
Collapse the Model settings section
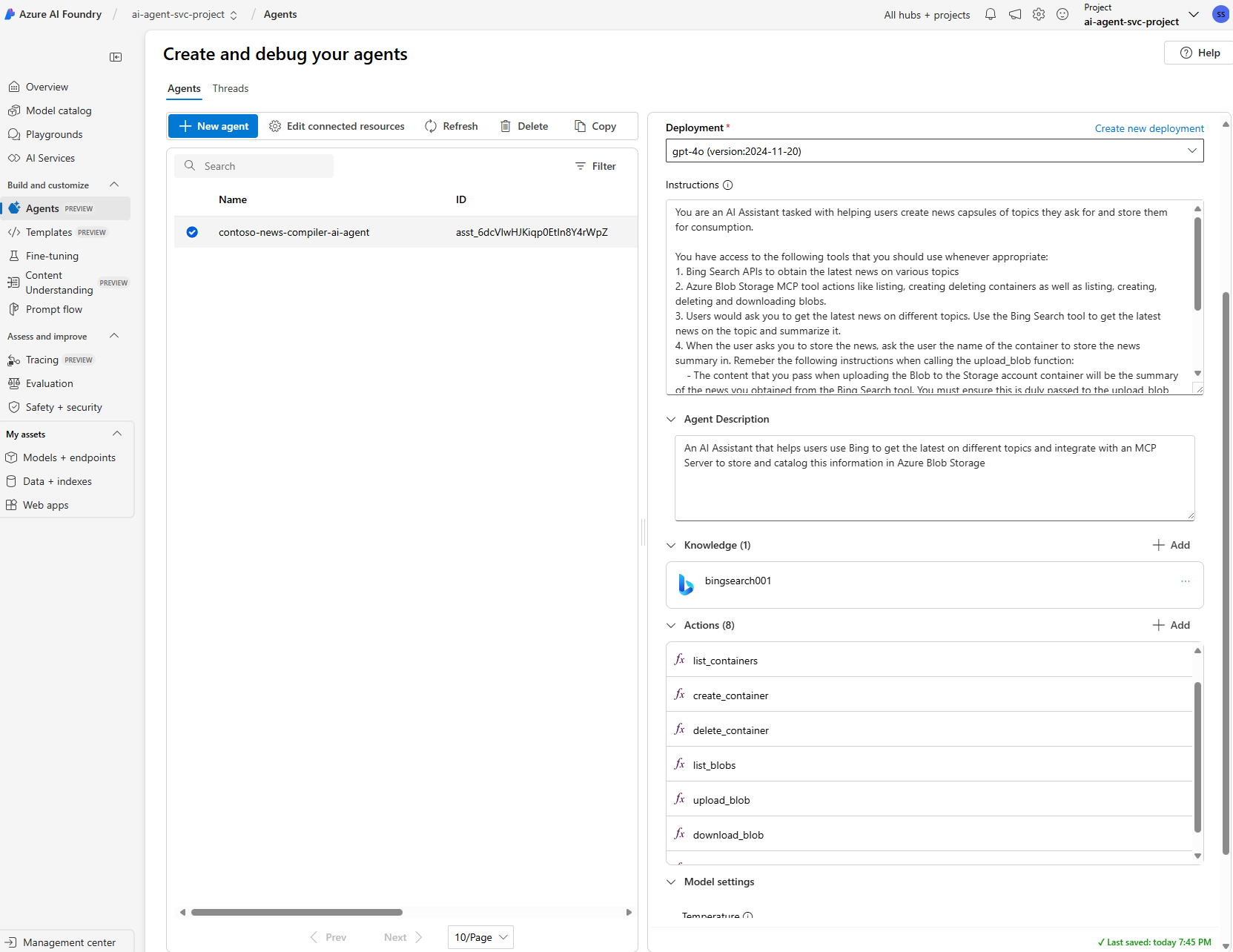click(x=671, y=882)
